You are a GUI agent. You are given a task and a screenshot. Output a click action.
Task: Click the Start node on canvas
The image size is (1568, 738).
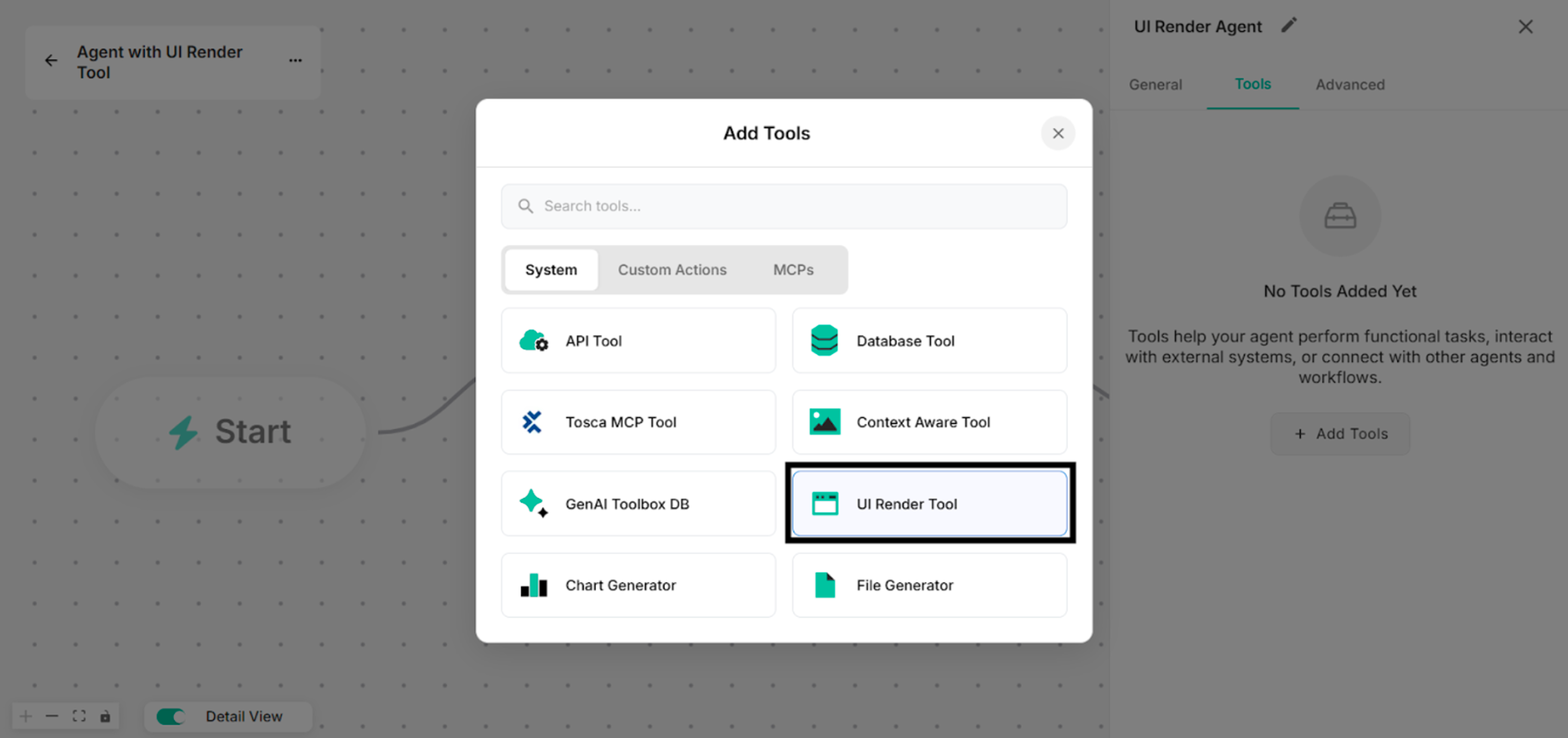(231, 432)
